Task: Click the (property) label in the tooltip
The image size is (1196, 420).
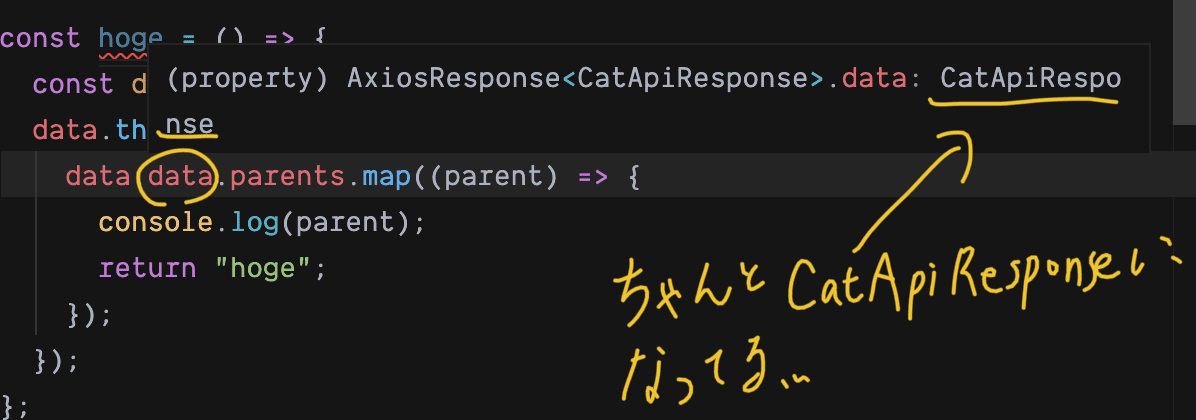Action: pos(248,78)
